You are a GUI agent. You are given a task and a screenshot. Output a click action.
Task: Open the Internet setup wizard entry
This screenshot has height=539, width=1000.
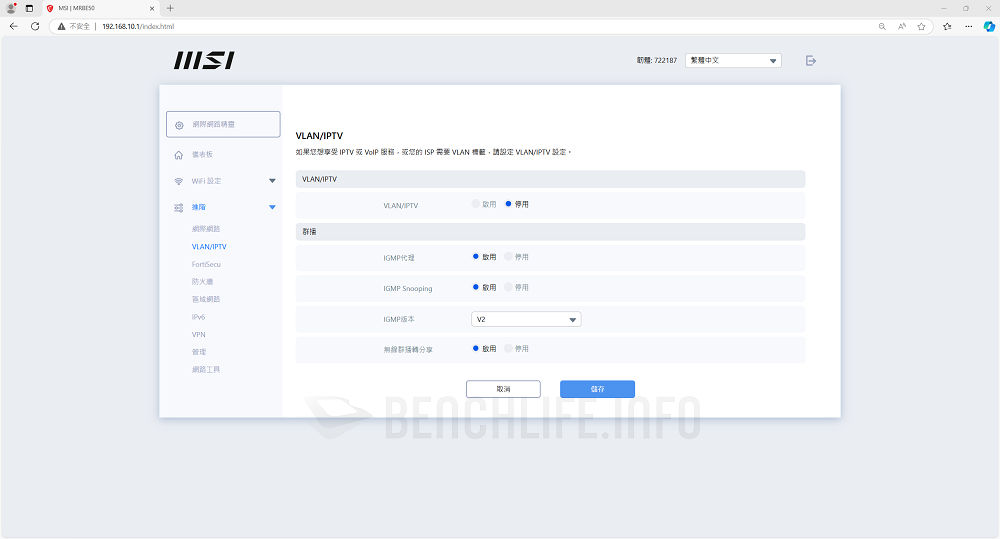(x=223, y=124)
